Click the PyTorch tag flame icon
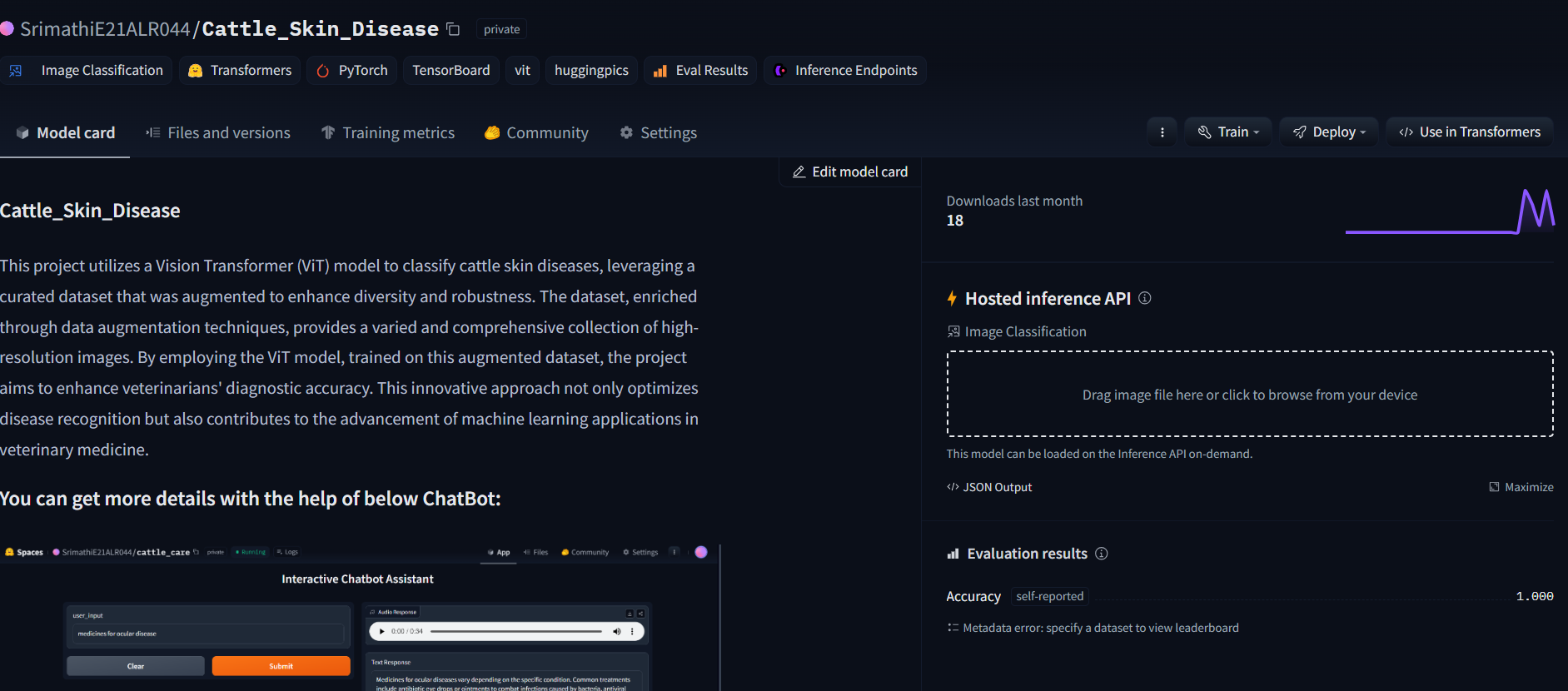This screenshot has width=1568, height=691. click(x=323, y=71)
